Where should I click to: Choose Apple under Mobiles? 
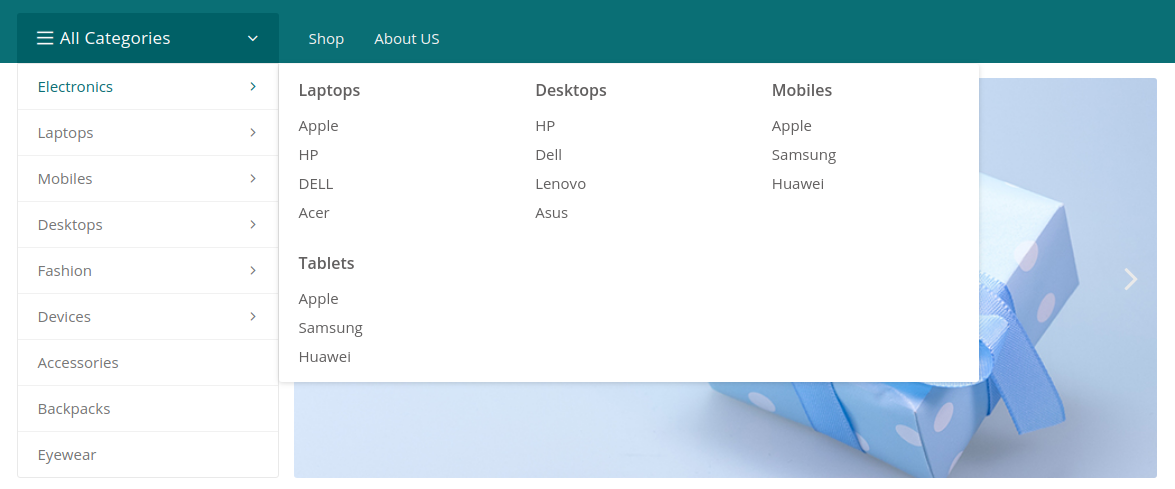point(792,126)
